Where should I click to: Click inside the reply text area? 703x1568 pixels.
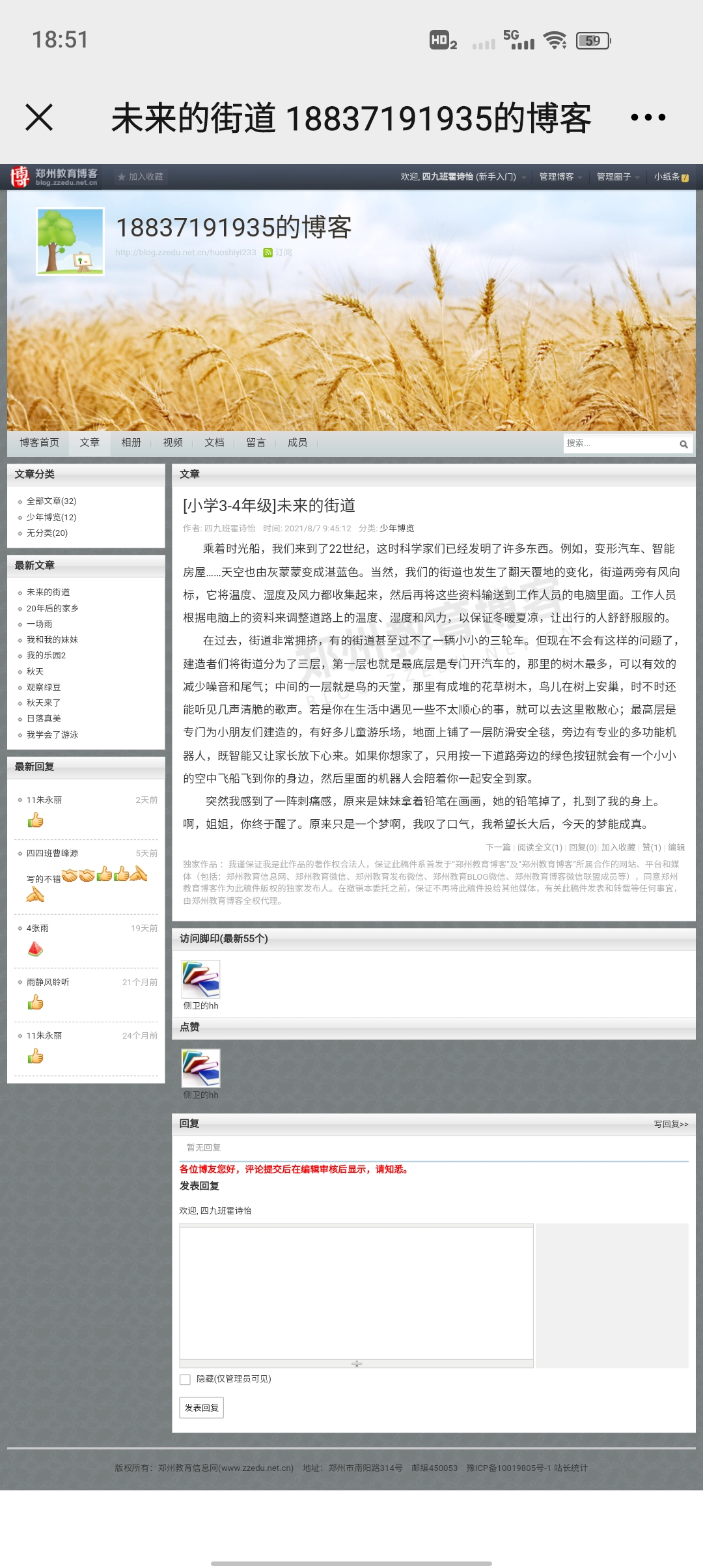click(356, 1292)
